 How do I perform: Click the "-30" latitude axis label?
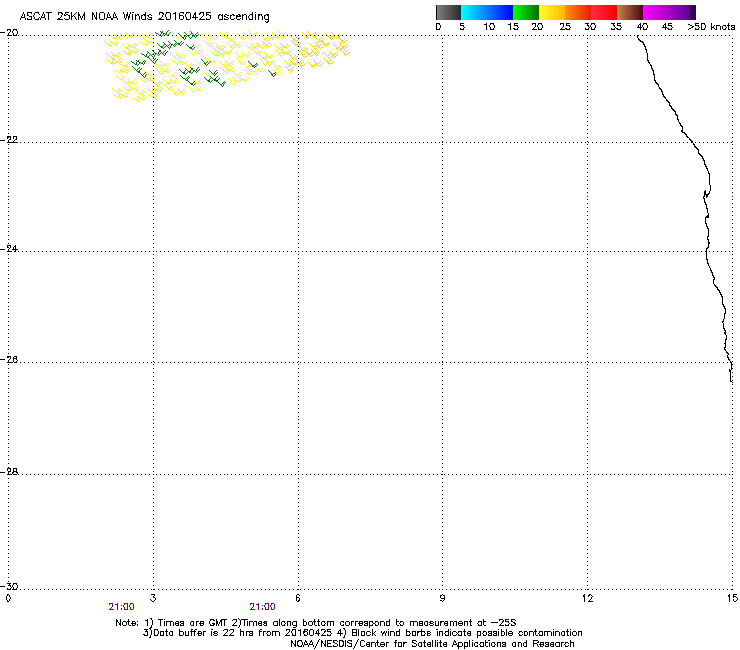click(9, 586)
